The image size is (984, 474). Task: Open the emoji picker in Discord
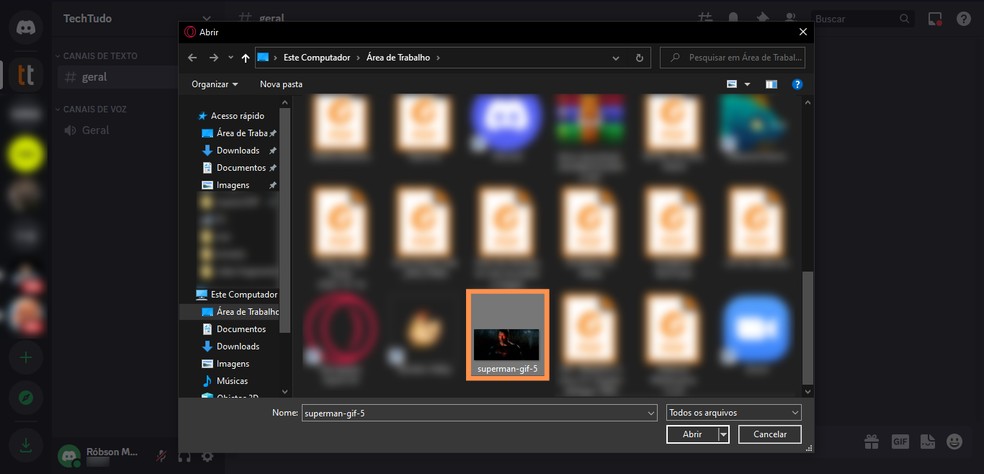(955, 442)
